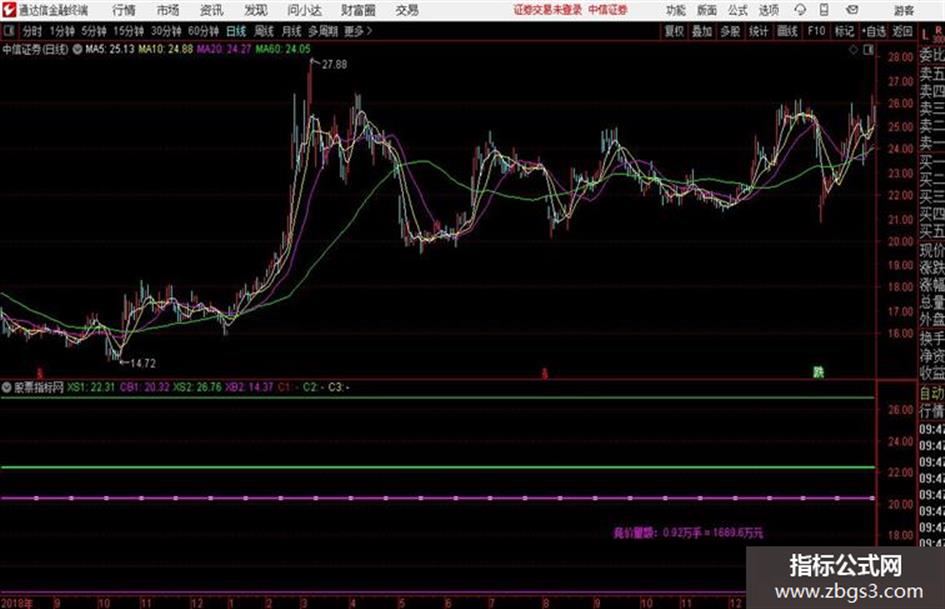This screenshot has height=609, width=945.
Task: Expand the 更多 periods dropdown
Action: (x=357, y=31)
